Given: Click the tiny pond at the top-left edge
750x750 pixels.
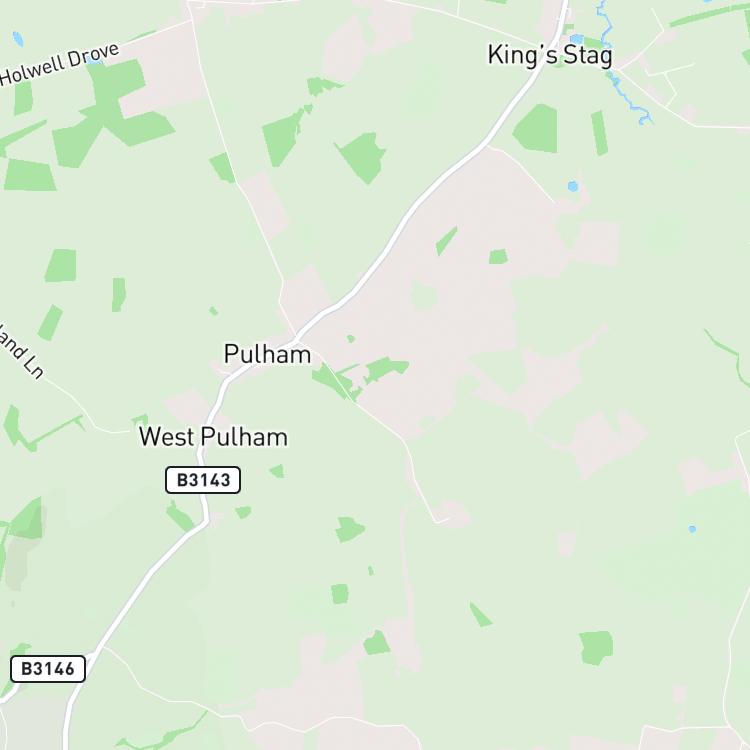Looking at the screenshot, I should click(18, 38).
